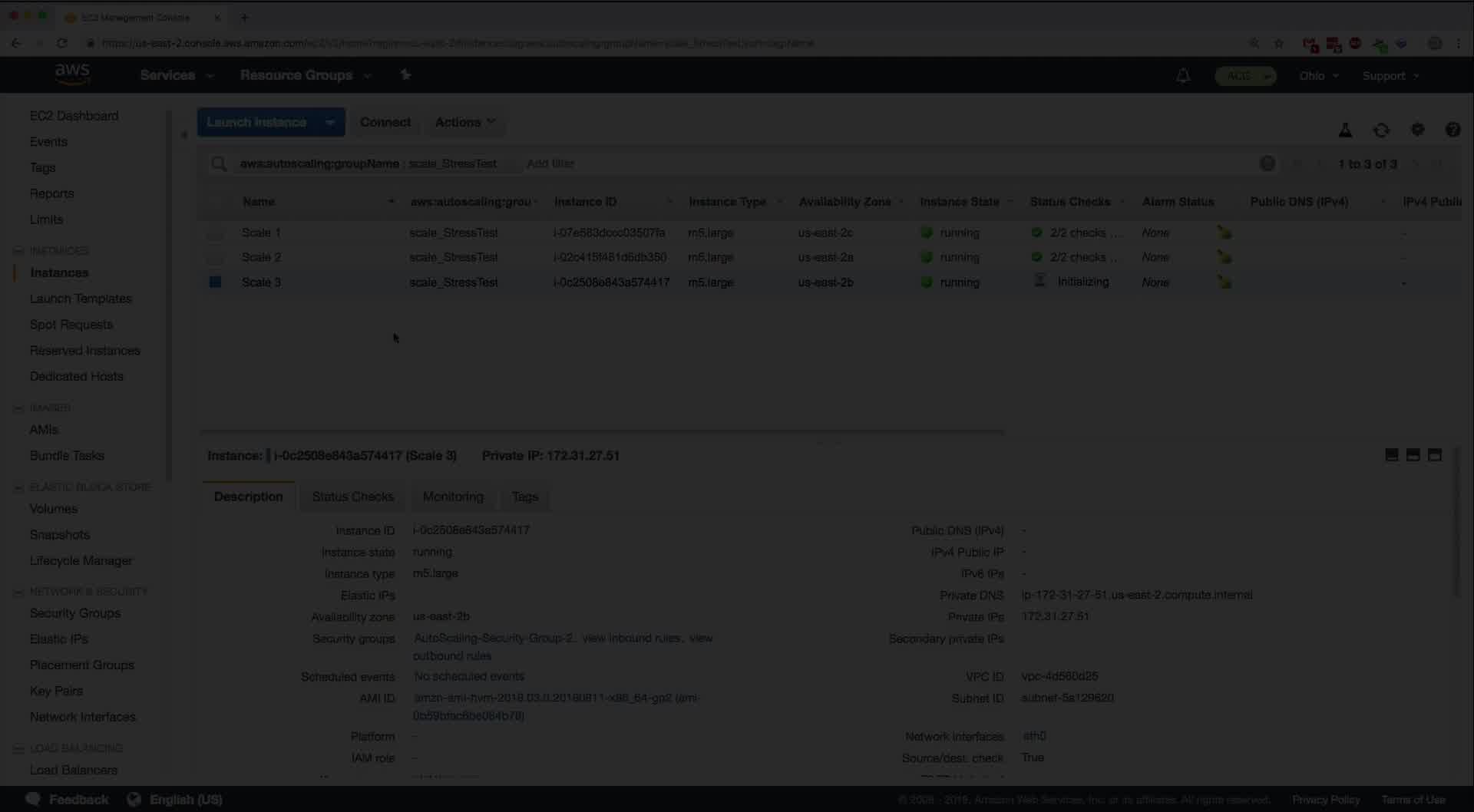
Task: Click the AWS logo home icon
Action: point(73,74)
